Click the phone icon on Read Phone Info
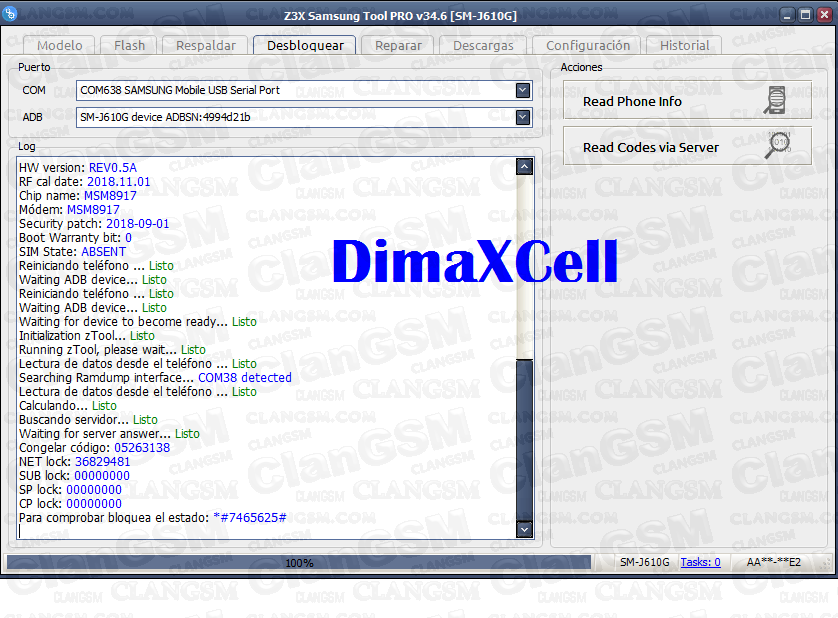Screen dimensions: 838x618 coord(775,100)
